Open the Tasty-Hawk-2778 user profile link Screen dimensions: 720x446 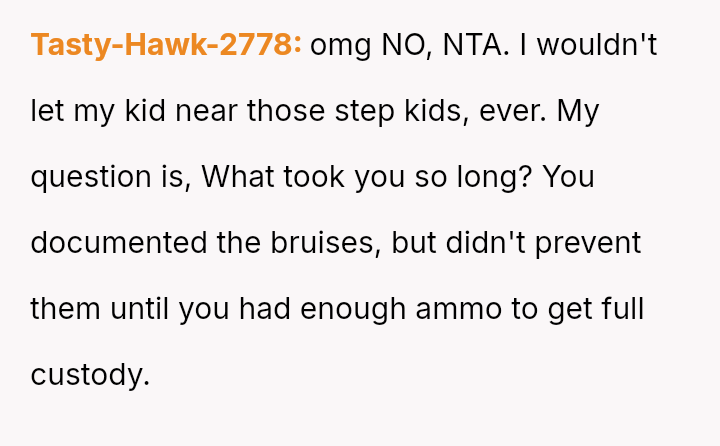[166, 45]
